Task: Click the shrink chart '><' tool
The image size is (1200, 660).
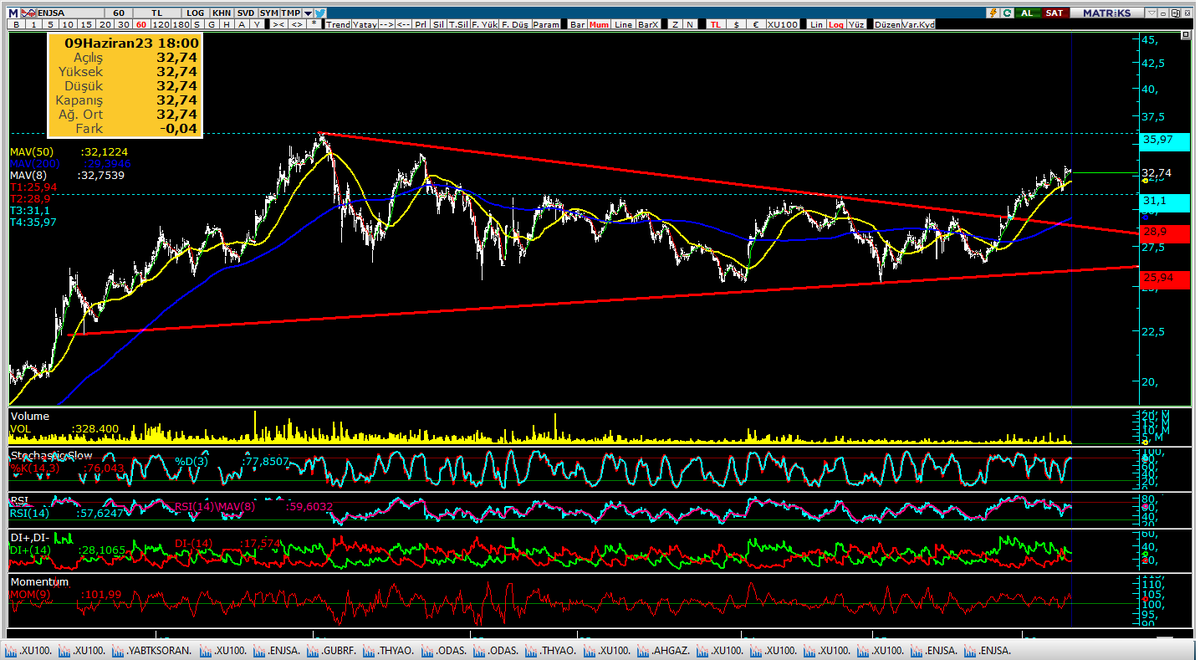Action: (277, 24)
